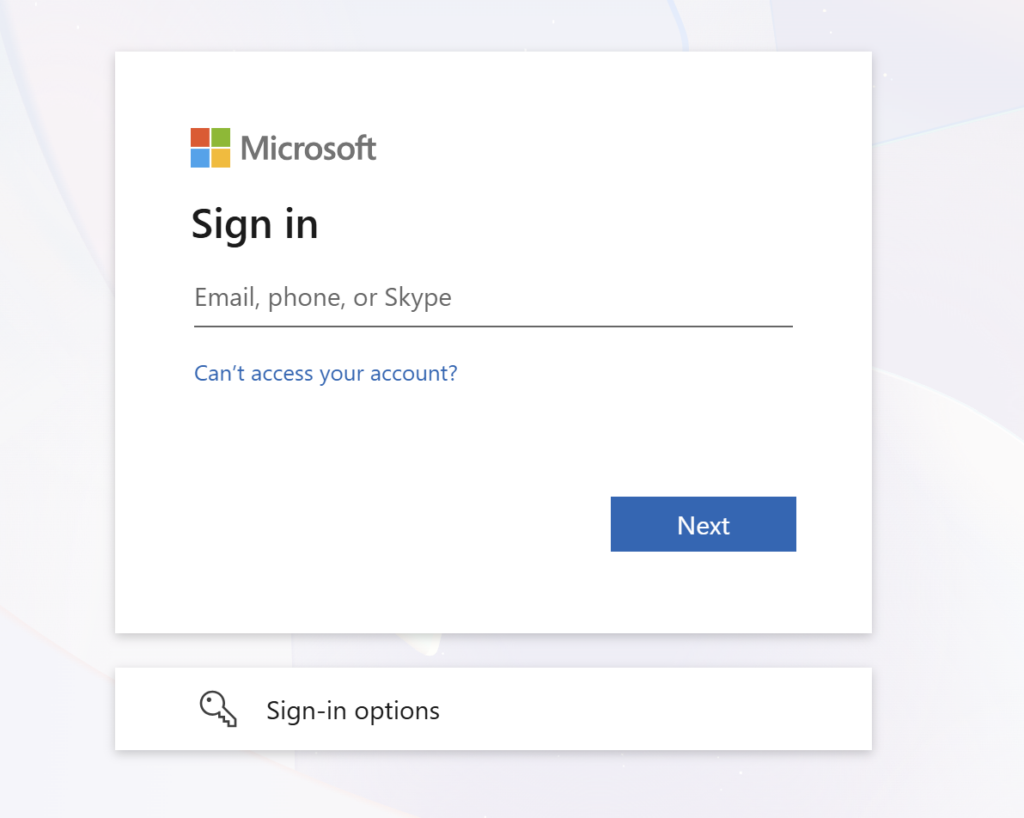Click the gap between card and Sign-in options
Viewport: 1024px width, 818px height.
pos(492,650)
